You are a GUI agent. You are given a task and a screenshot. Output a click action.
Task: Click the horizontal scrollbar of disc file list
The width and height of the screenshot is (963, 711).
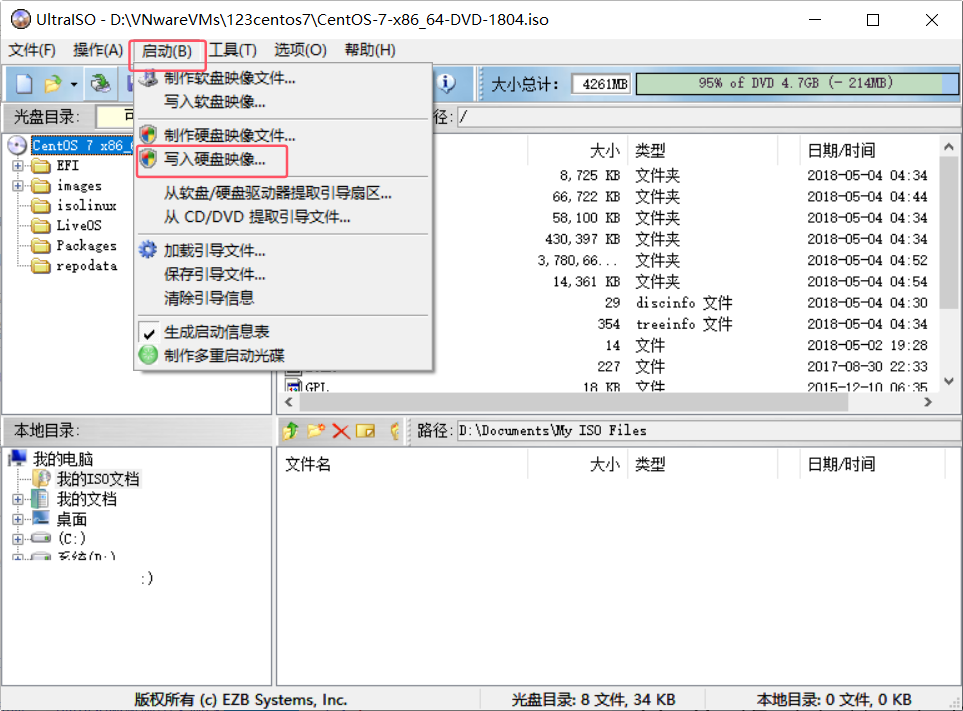click(574, 402)
